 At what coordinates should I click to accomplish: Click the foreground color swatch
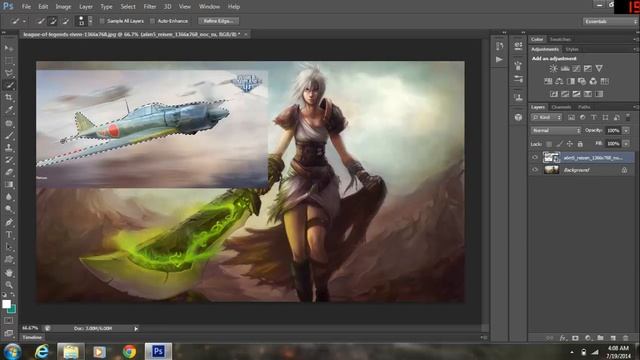point(6,304)
